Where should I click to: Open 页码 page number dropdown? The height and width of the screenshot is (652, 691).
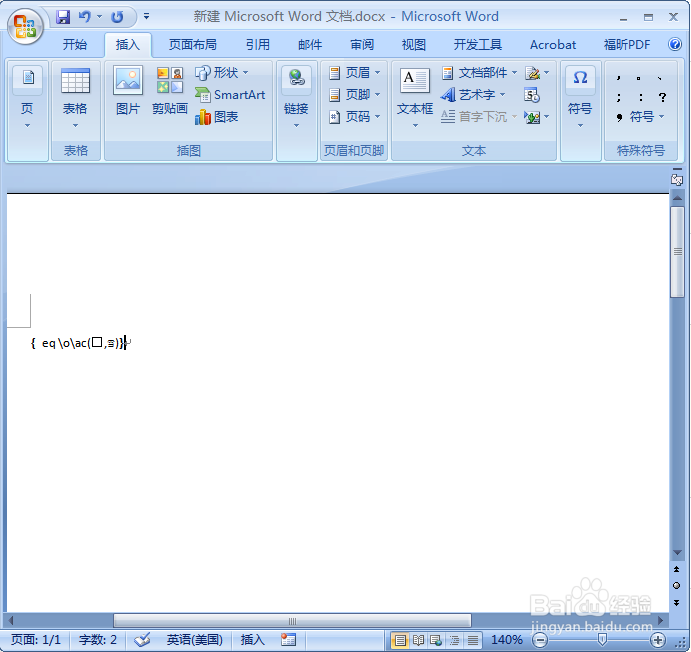click(x=354, y=116)
